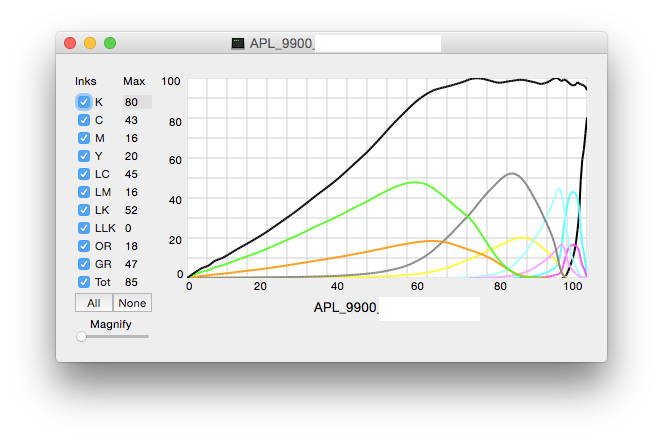663x442 pixels.
Task: Disable the LLK ink checkbox
Action: pyautogui.click(x=84, y=228)
